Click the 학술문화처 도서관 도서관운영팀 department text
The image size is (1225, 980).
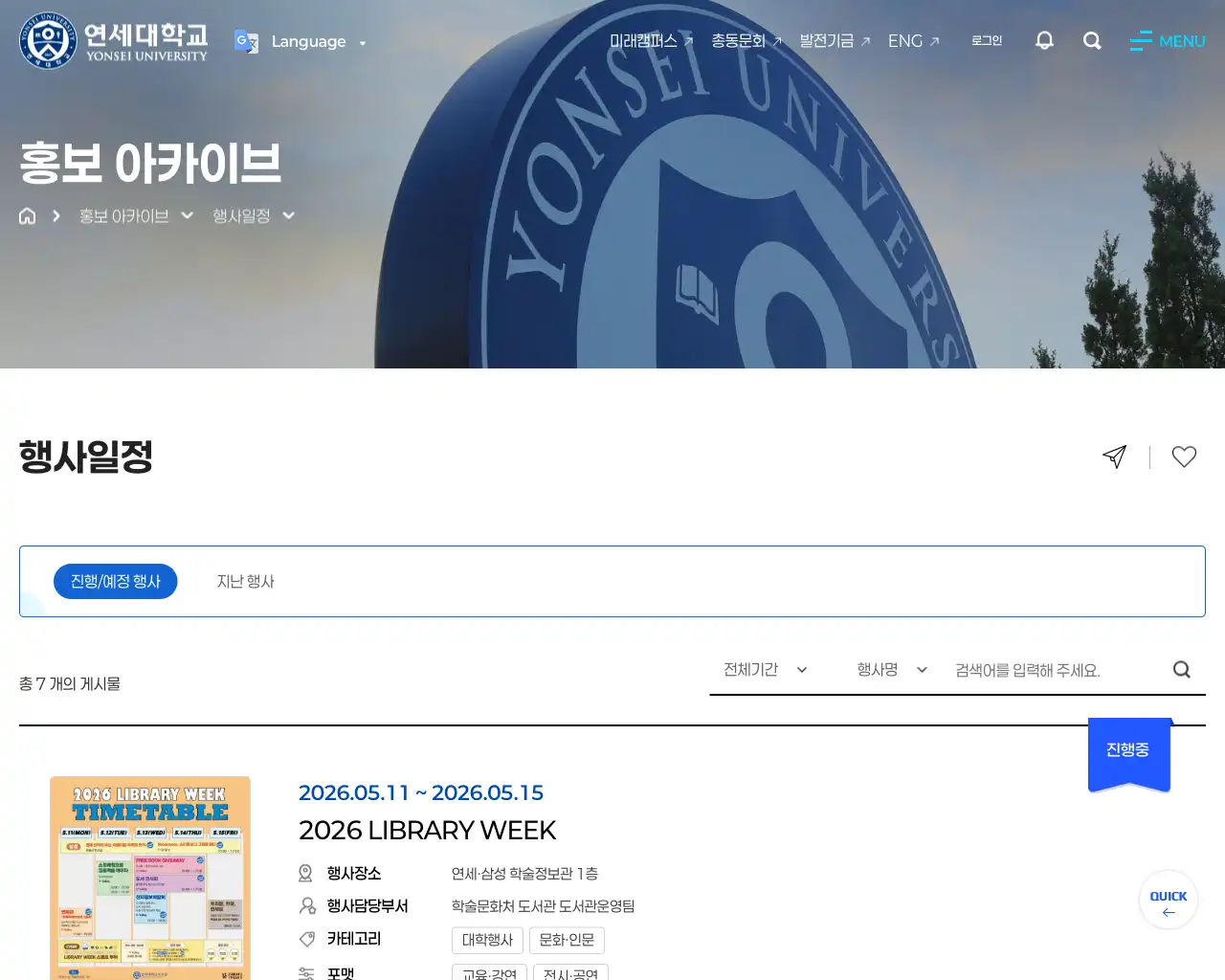543,906
